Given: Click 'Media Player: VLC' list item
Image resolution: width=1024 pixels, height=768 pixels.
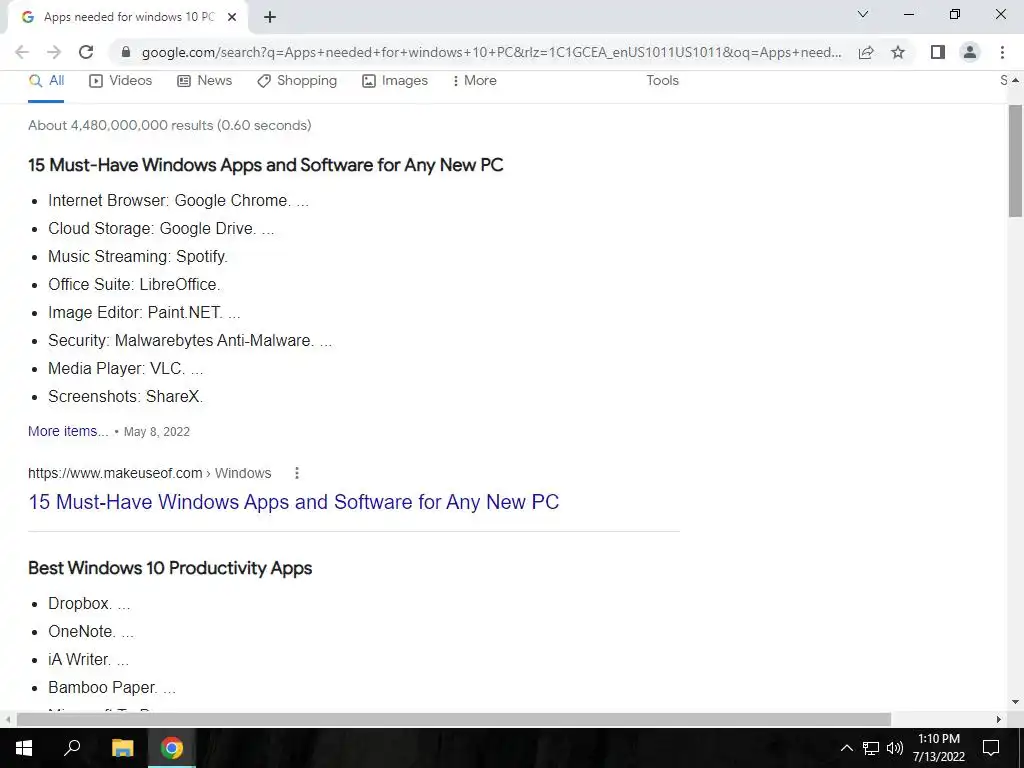Looking at the screenshot, I should click(125, 369).
